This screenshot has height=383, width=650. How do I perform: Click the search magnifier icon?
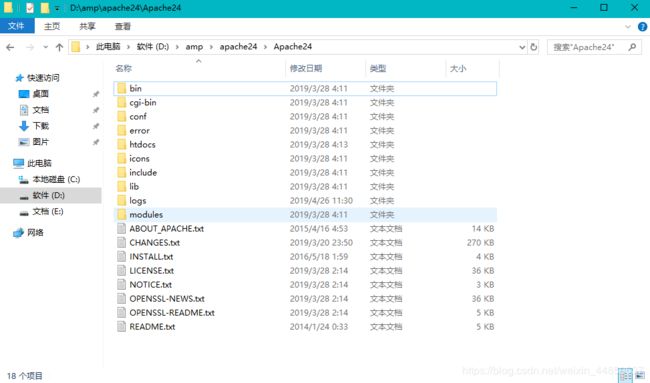(x=632, y=47)
